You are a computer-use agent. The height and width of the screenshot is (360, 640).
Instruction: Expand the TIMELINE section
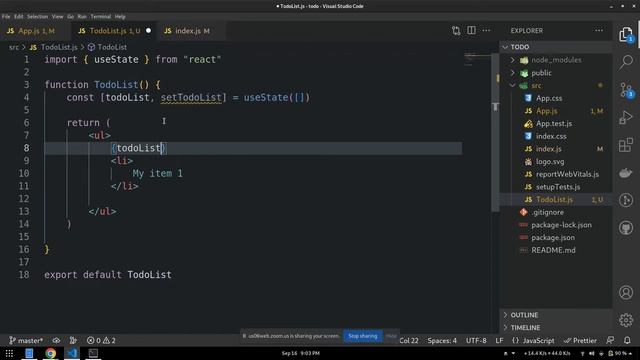coord(556,328)
